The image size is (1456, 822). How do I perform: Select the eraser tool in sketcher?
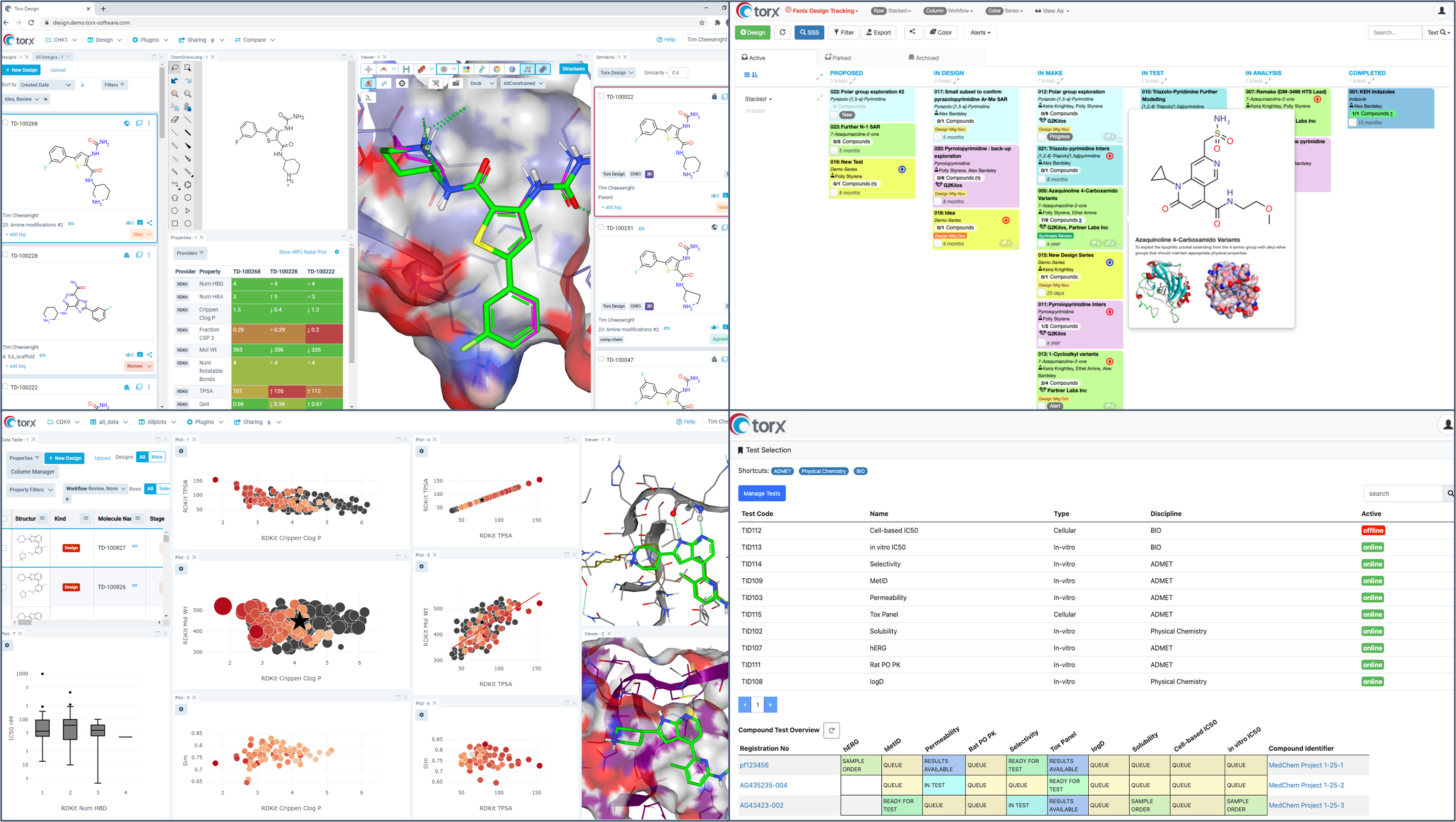174,120
